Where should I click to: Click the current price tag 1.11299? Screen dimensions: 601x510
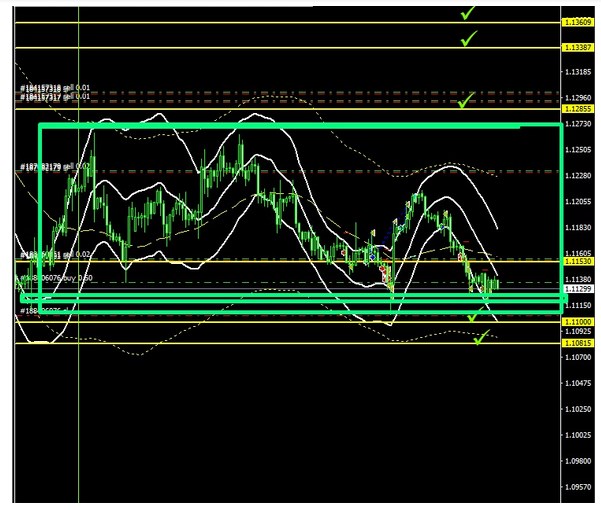tap(576, 288)
